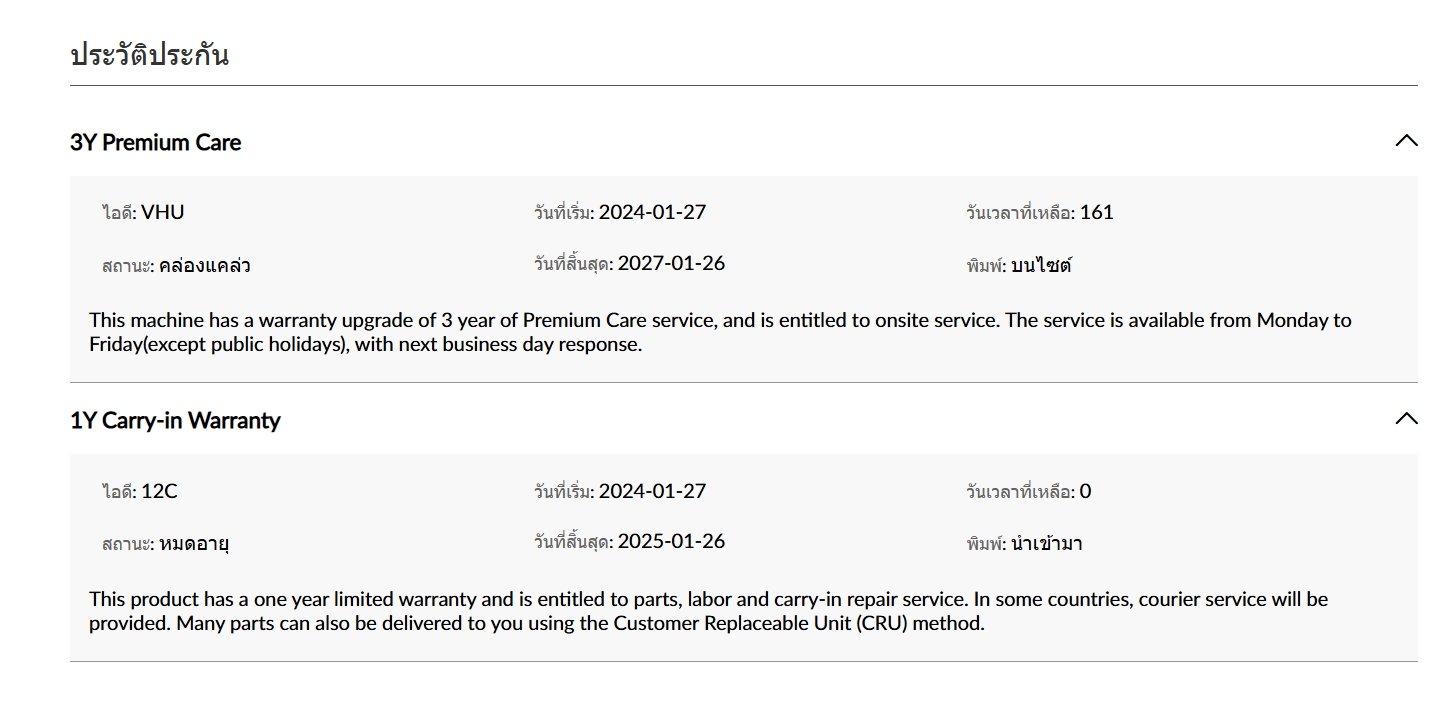Select the ประวัติประกัน page title
The width and height of the screenshot is (1430, 706).
(x=150, y=54)
